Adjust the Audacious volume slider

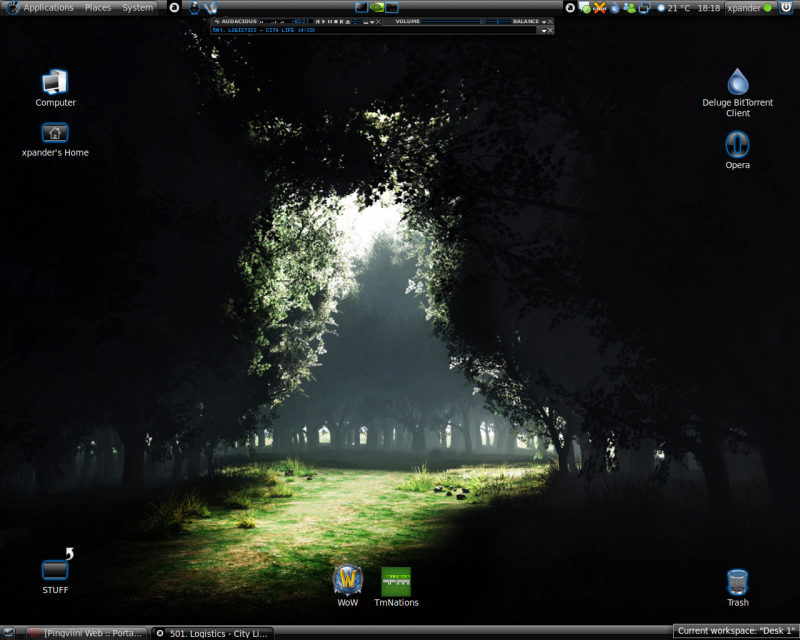pos(452,21)
